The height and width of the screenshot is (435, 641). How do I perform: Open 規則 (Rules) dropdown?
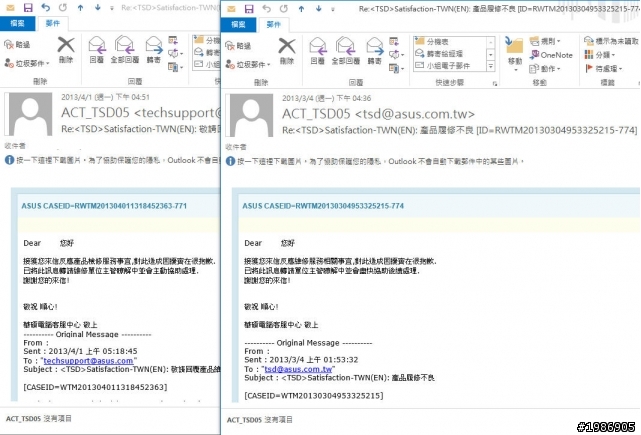(545, 41)
